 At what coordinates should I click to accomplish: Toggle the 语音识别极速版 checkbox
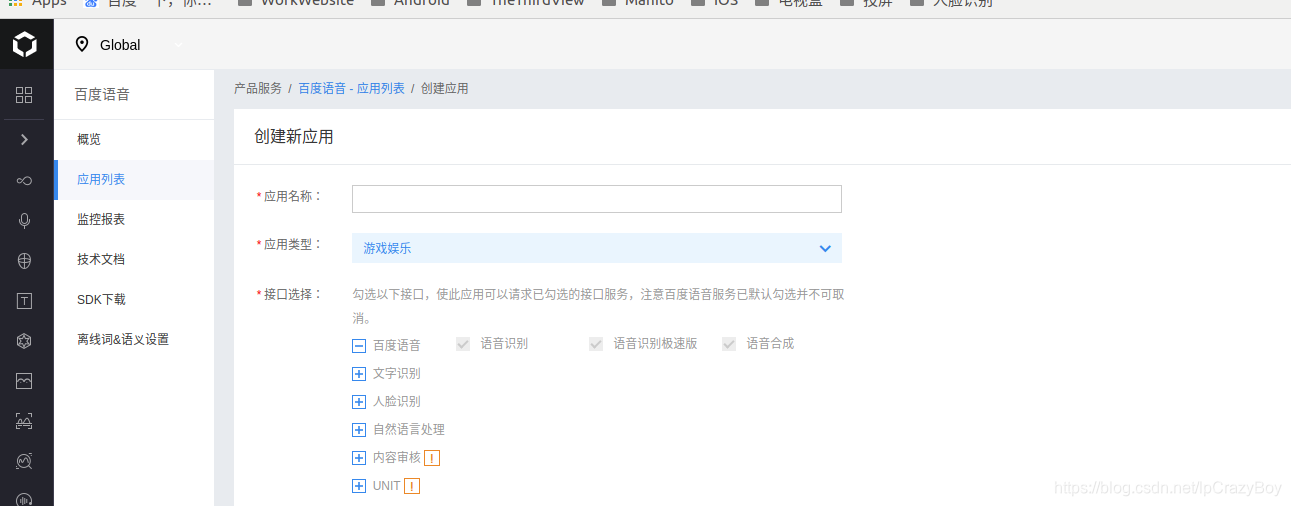tap(596, 343)
